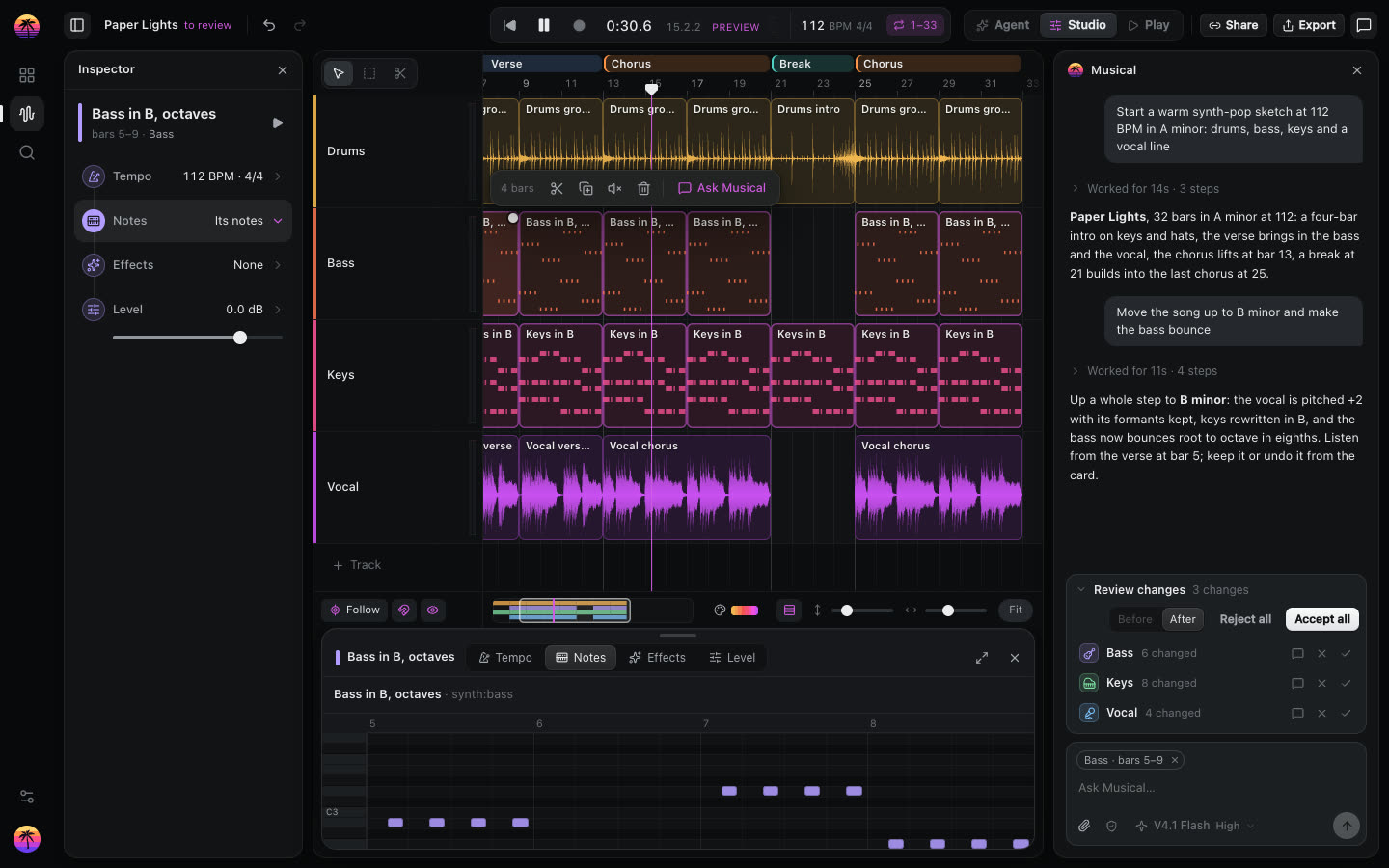
Task: Open the Tempo tab in the note editor
Action: tap(505, 658)
